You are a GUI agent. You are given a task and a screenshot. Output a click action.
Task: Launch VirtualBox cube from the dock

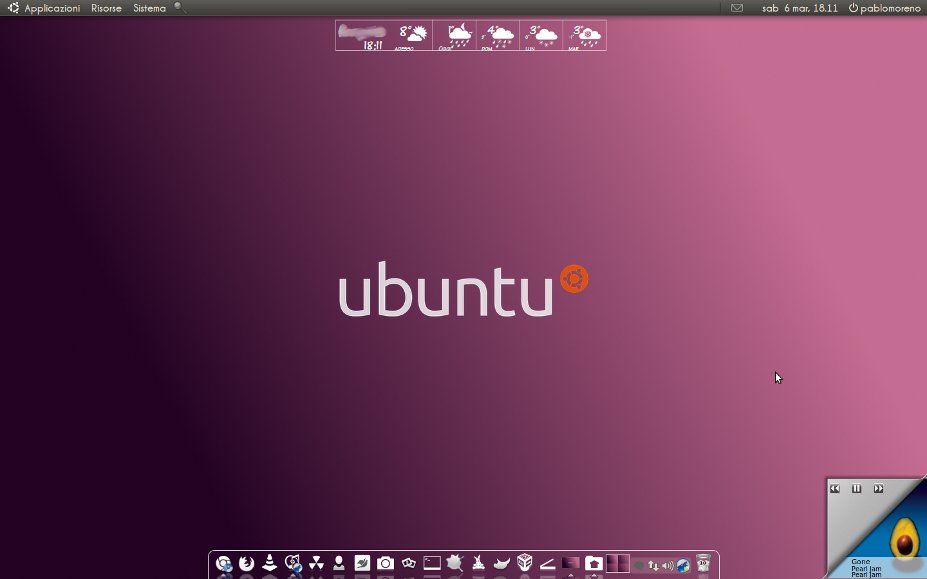pyautogui.click(x=524, y=562)
